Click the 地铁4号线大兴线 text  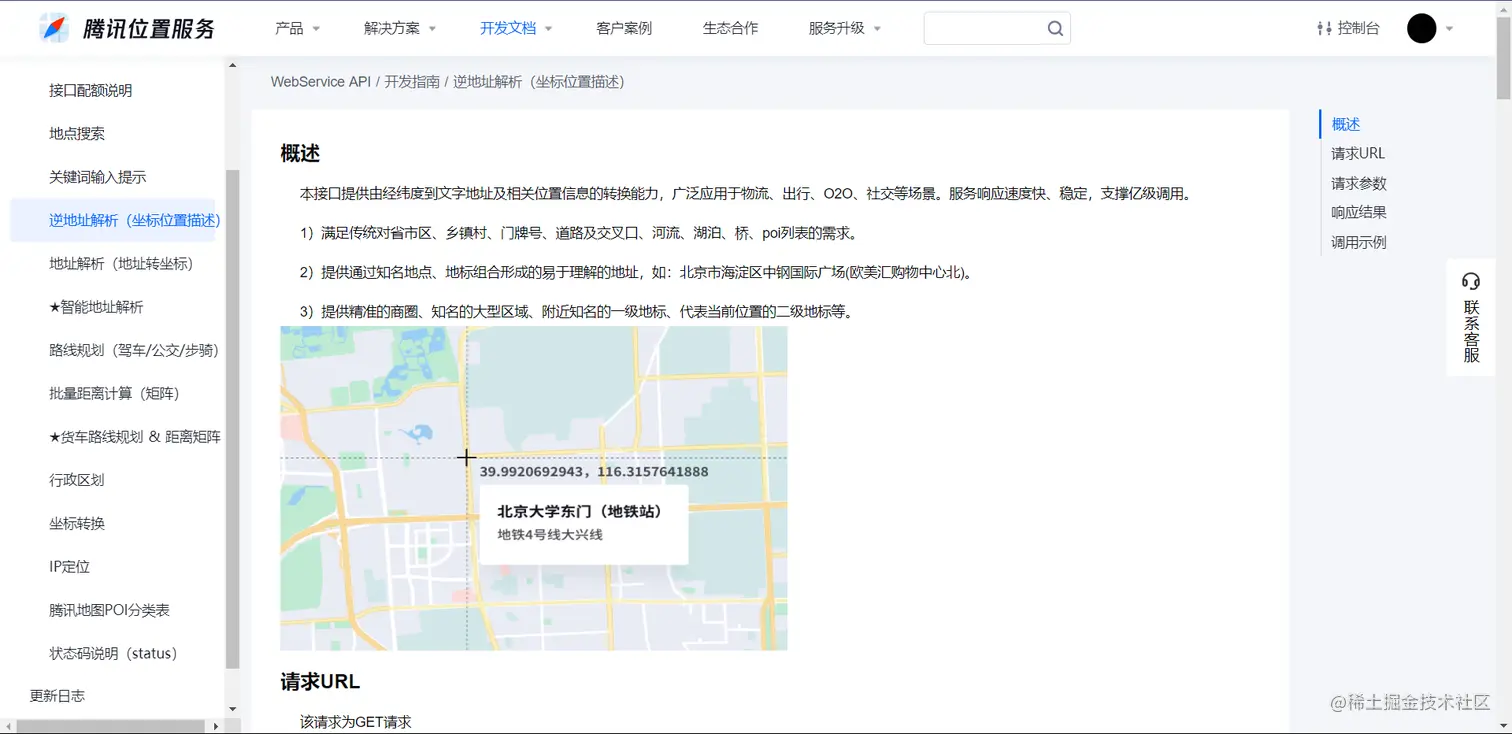click(550, 535)
